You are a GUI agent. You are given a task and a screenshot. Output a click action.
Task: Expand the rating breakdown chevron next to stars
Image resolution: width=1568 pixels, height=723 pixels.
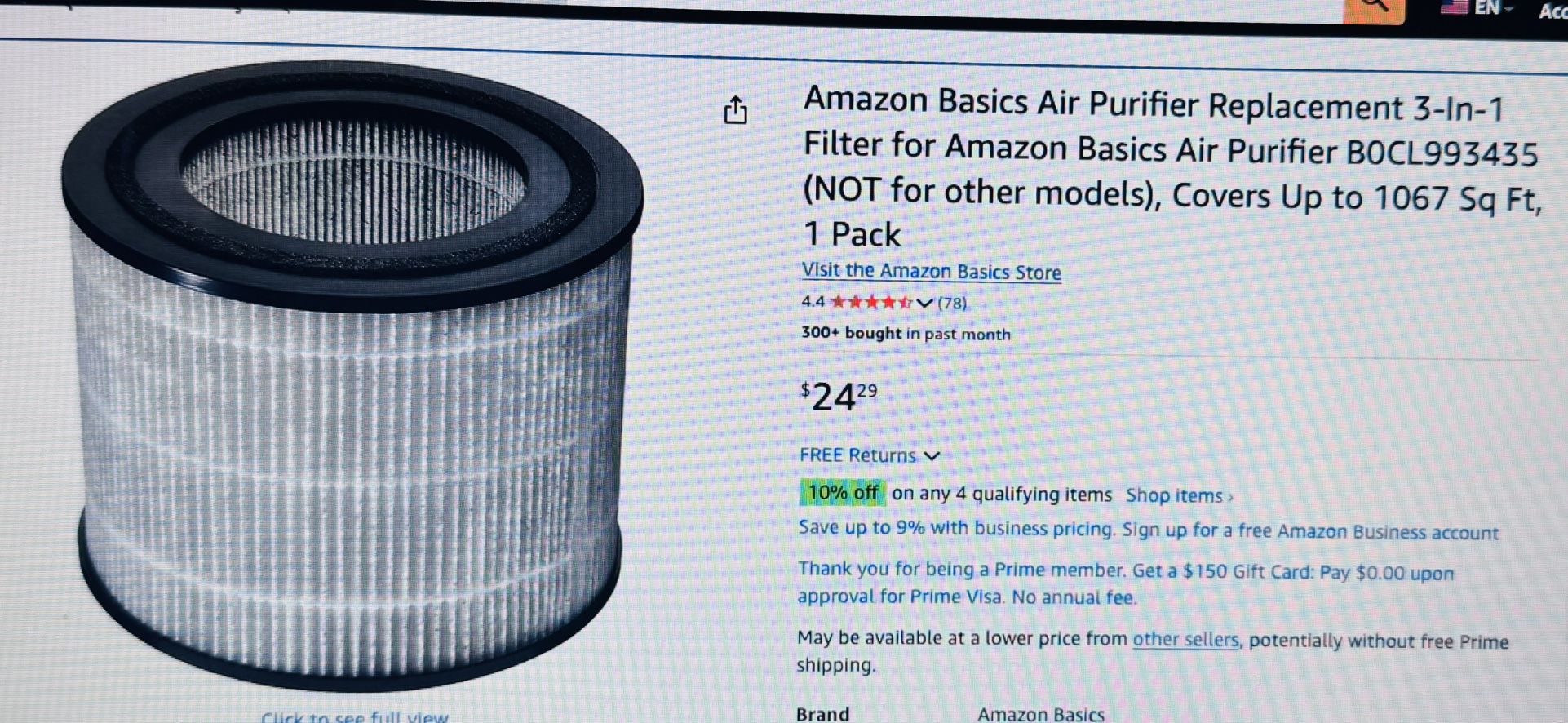coord(924,303)
